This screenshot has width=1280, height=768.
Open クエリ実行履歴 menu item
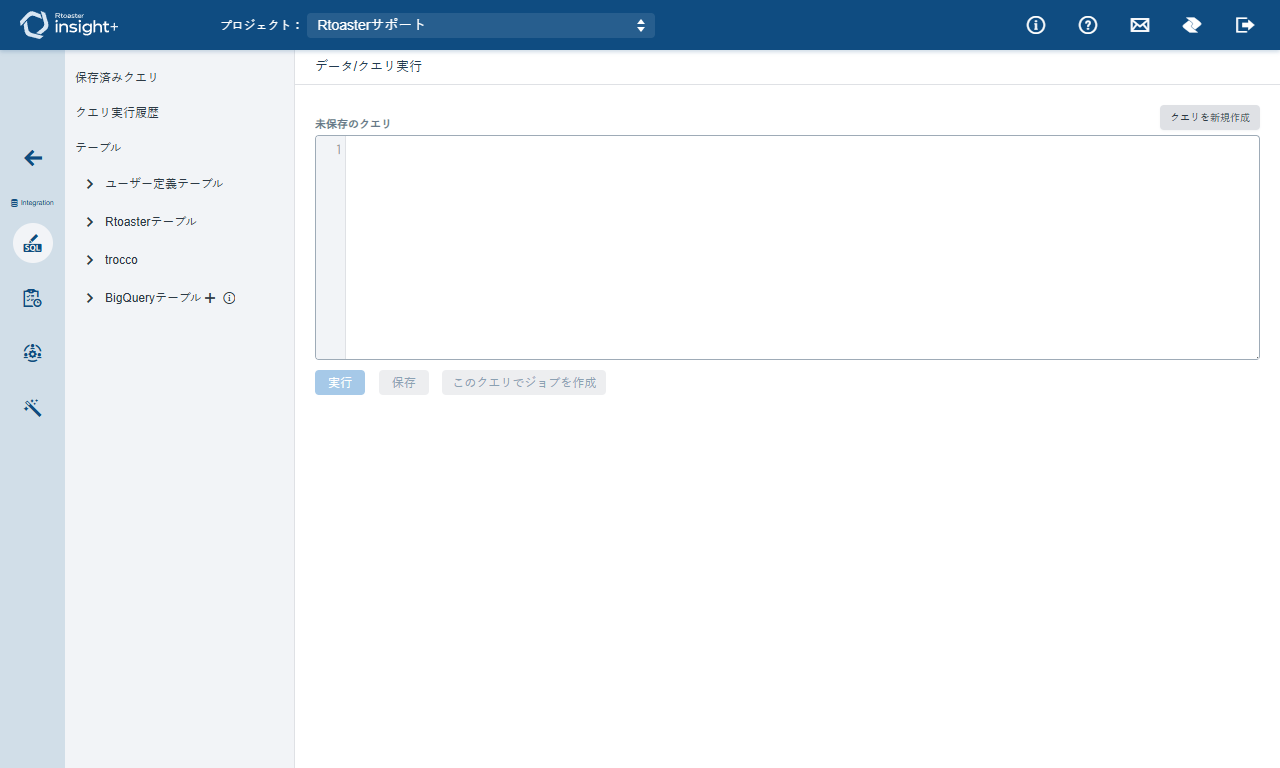(117, 112)
